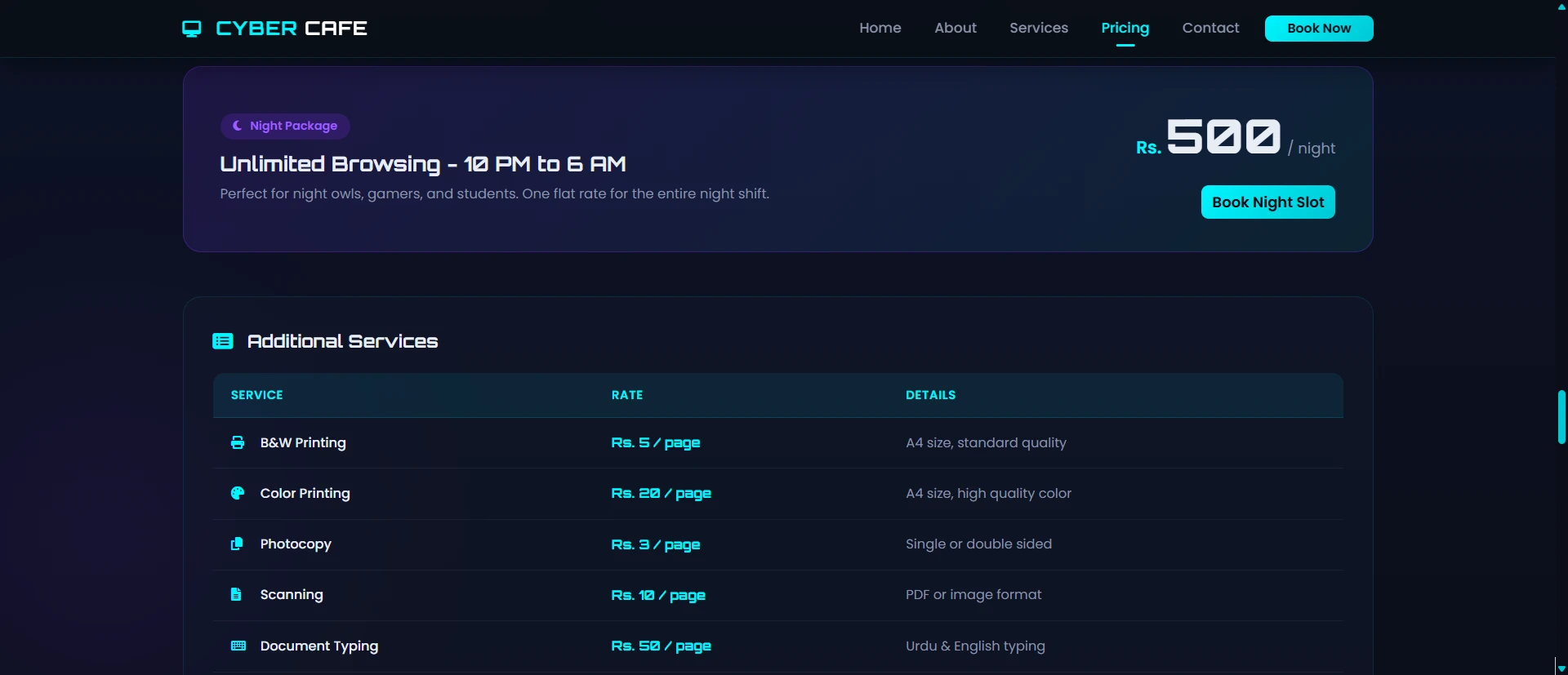
Task: Click 'Single or double sided' detail
Action: tap(978, 544)
